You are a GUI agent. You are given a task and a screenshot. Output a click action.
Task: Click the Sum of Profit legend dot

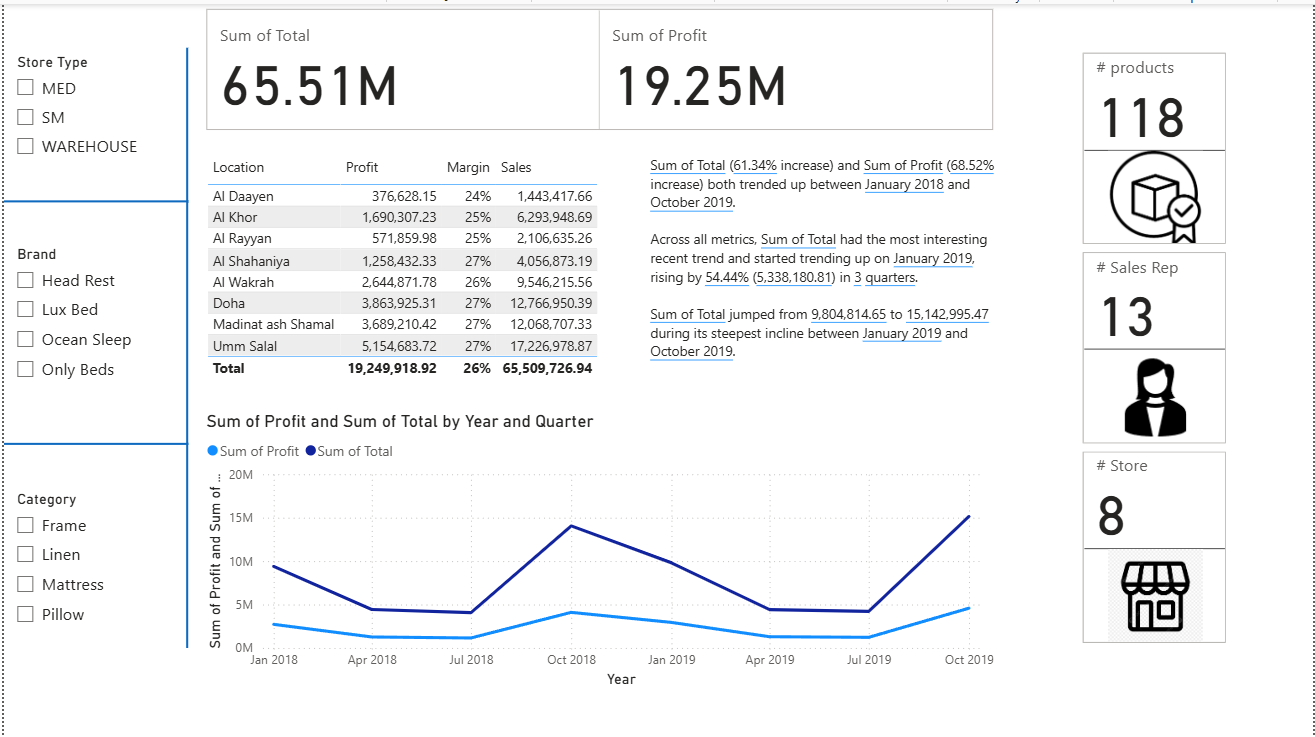tap(213, 451)
